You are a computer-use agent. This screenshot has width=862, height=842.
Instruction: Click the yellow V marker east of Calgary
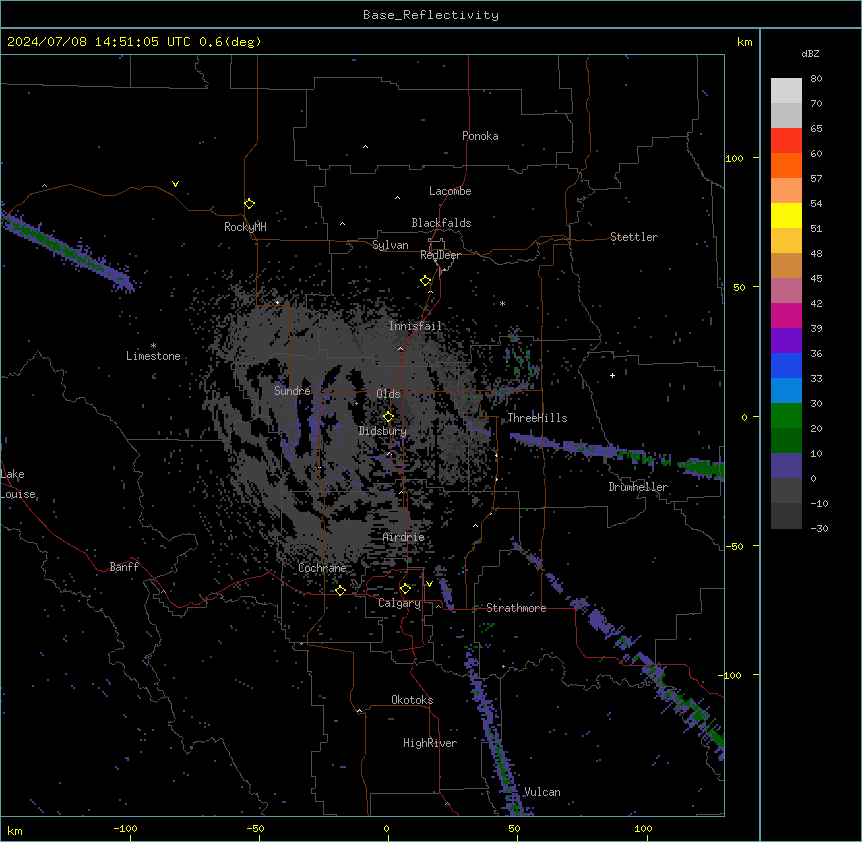tap(429, 584)
